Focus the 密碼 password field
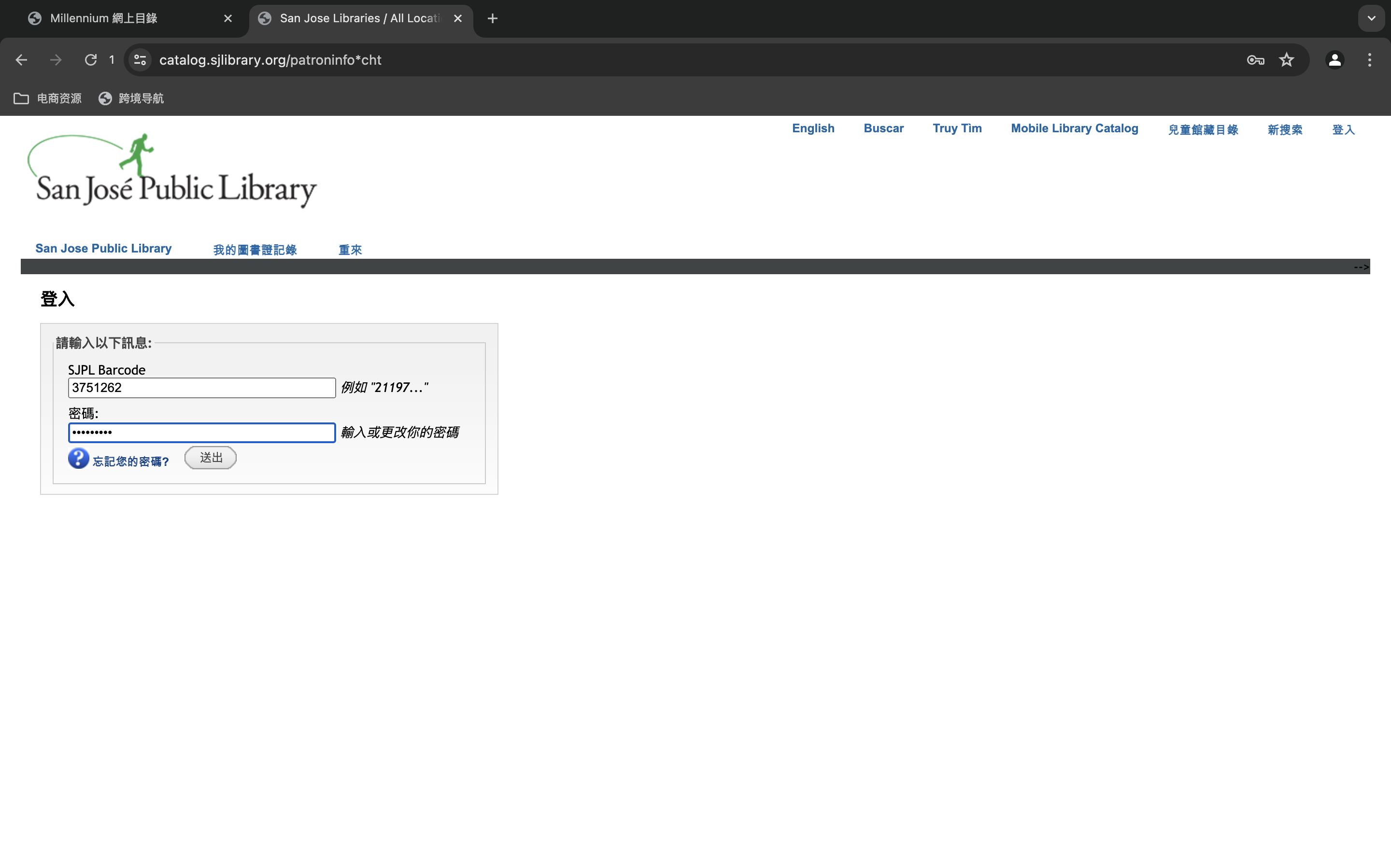The height and width of the screenshot is (868, 1391). click(201, 433)
